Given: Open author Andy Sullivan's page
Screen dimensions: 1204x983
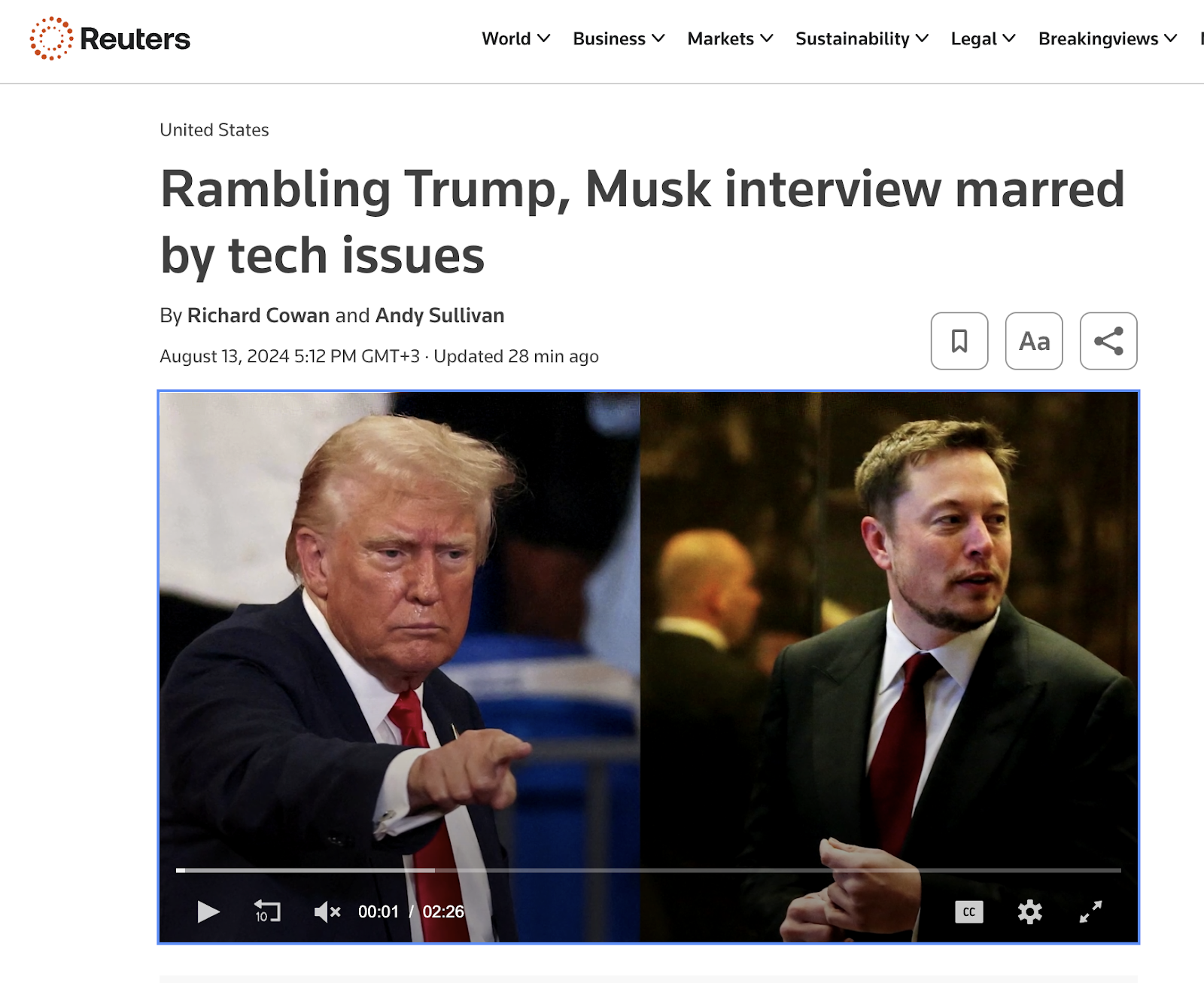Looking at the screenshot, I should point(439,315).
